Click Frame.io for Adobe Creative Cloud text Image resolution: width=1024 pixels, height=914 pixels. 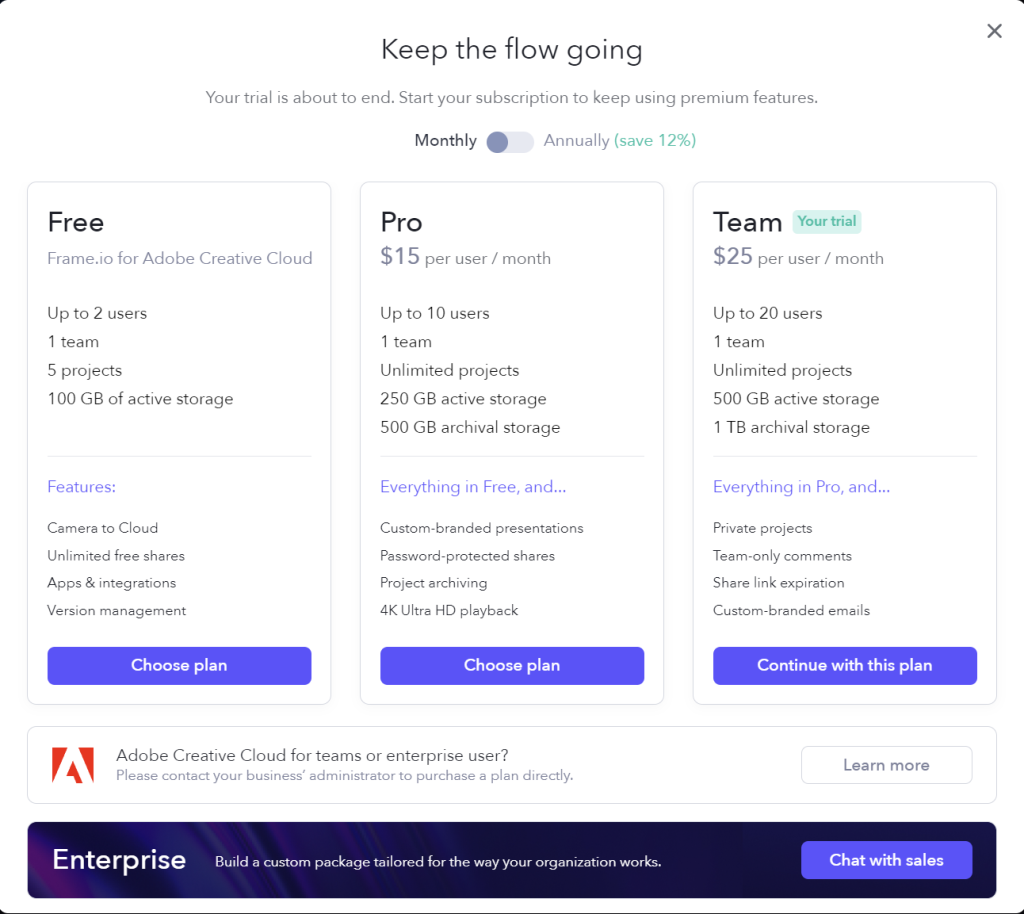pos(180,258)
